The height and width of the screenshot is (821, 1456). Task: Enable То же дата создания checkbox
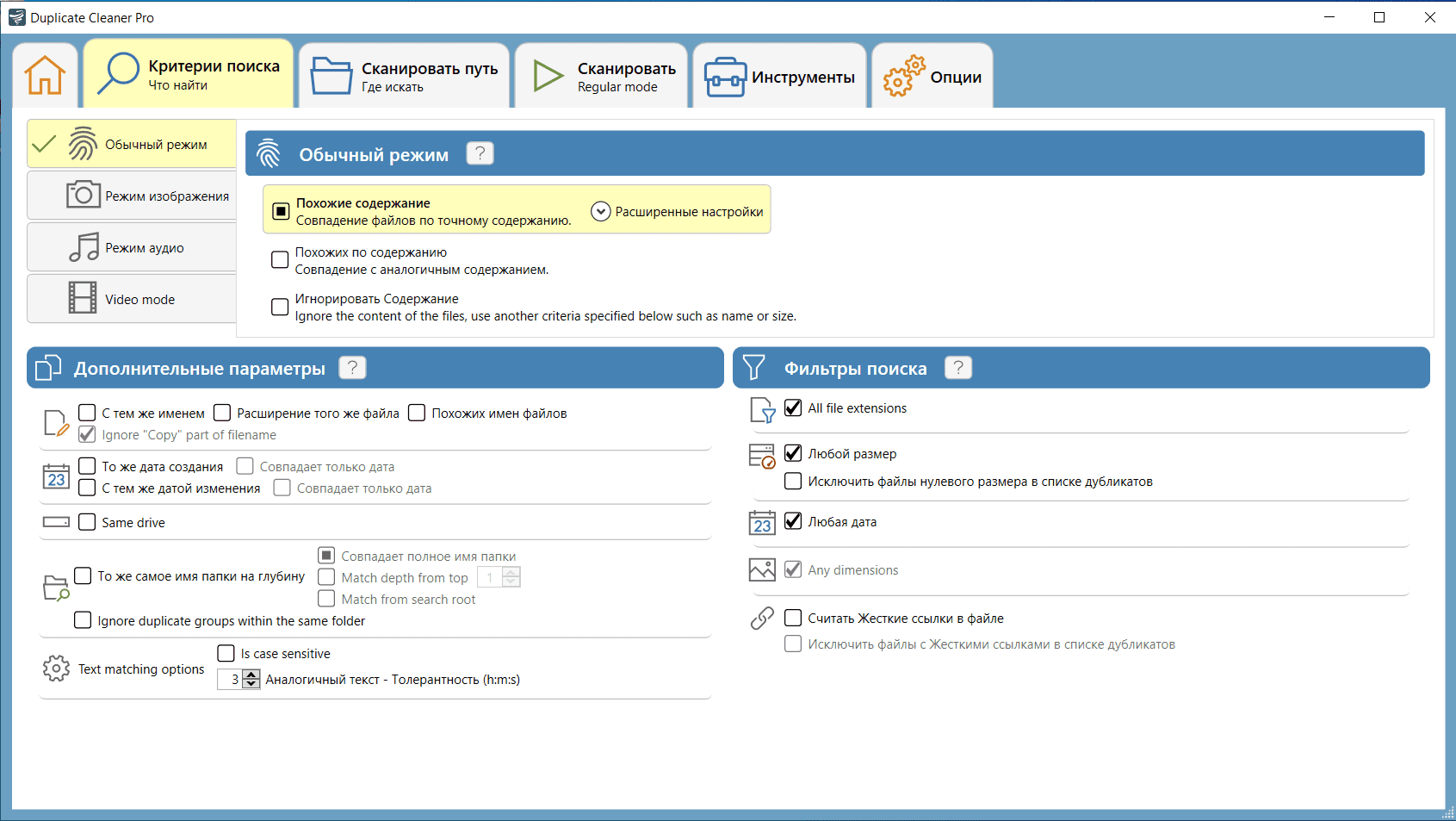(87, 466)
